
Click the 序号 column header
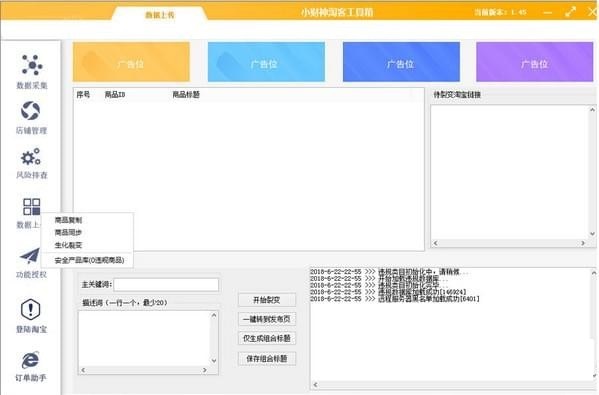[83, 94]
